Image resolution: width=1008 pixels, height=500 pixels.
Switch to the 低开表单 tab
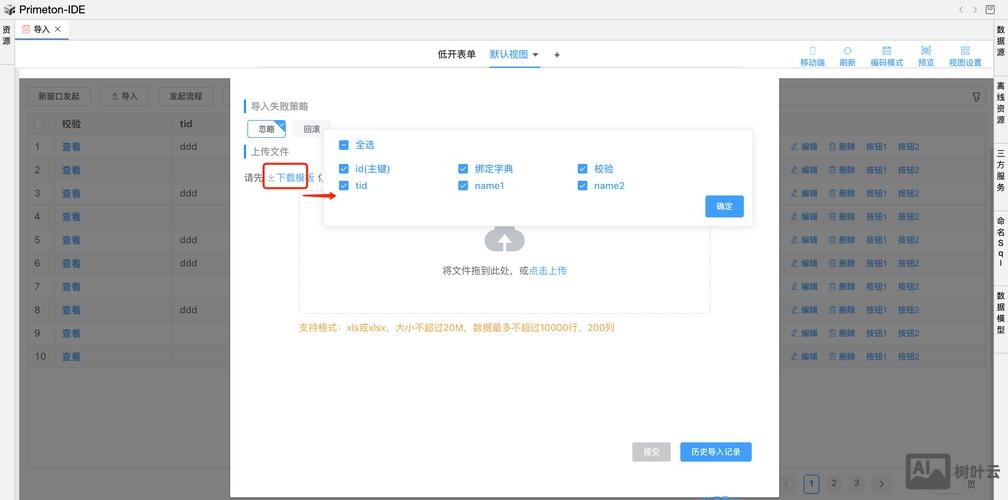click(x=456, y=55)
